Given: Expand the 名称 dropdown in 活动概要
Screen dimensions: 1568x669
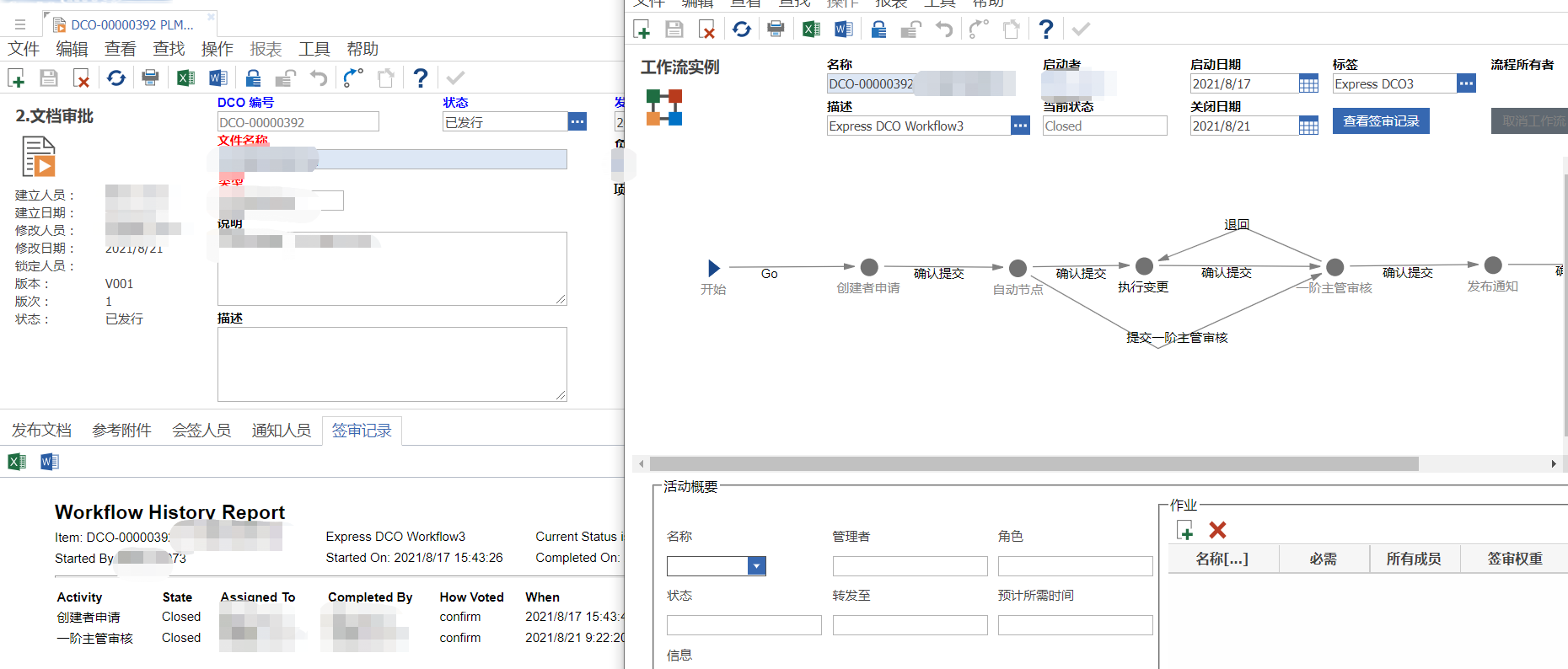Looking at the screenshot, I should 757,566.
